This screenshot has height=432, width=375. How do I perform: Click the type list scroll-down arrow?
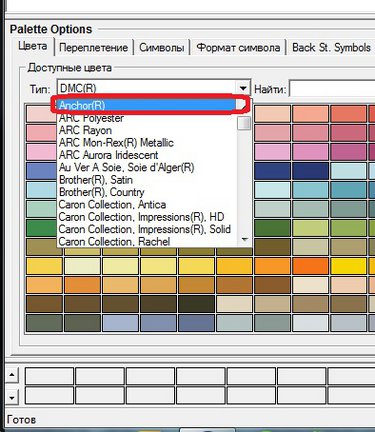(245, 240)
